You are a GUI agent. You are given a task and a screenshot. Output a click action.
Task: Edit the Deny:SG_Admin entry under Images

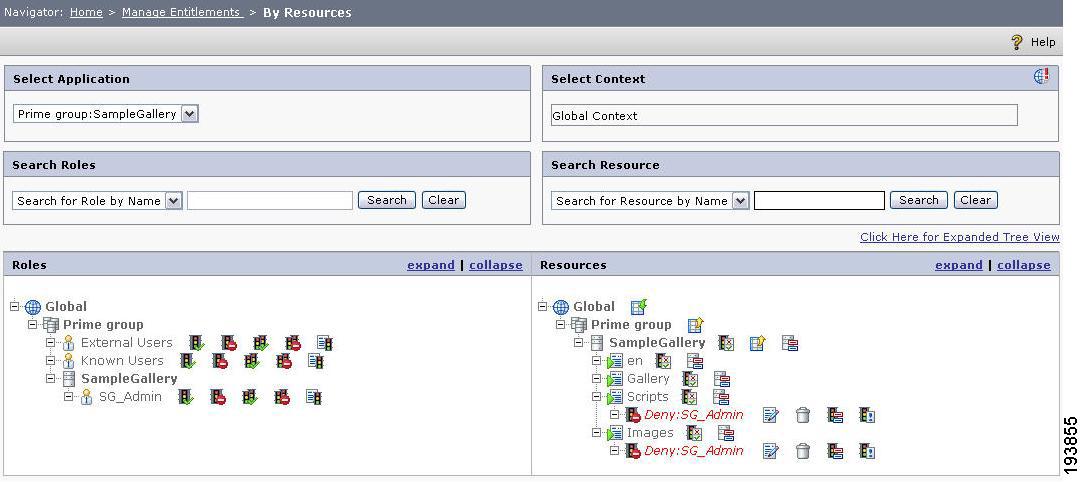click(x=770, y=450)
